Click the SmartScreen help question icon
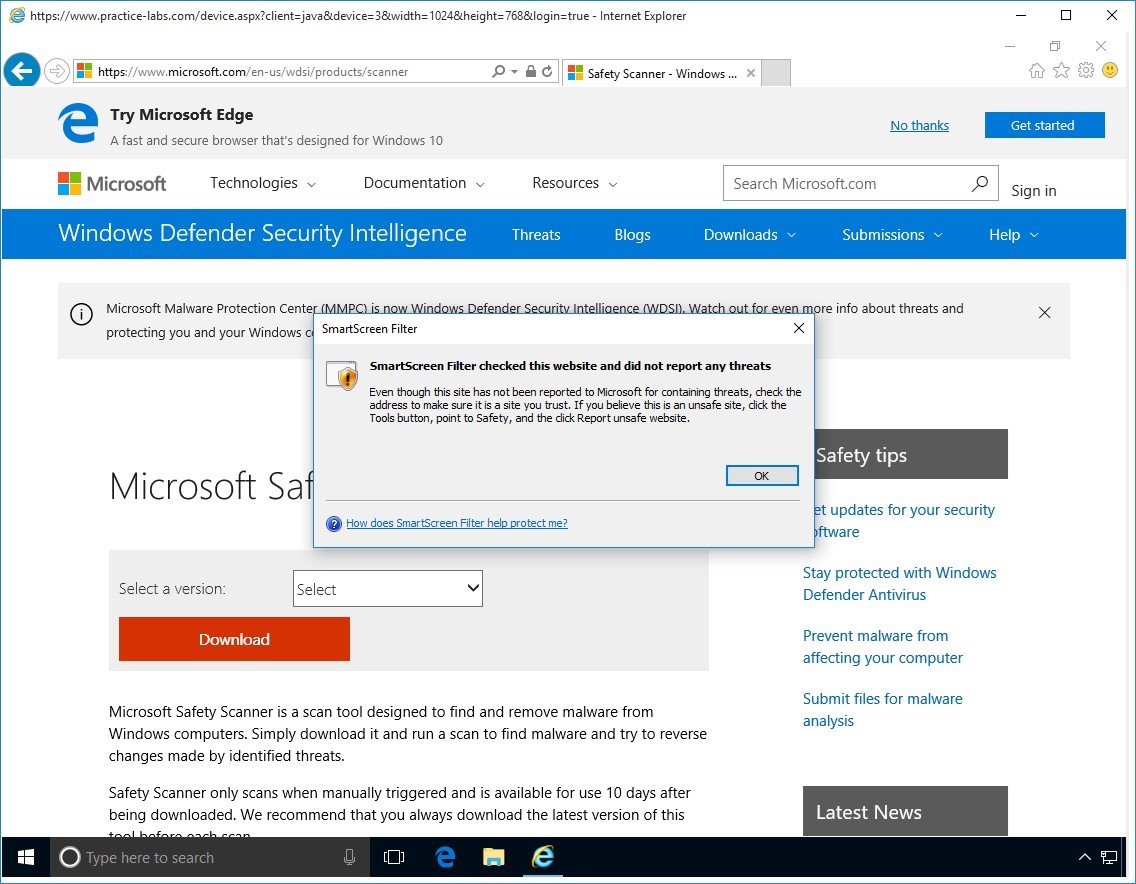 coord(334,523)
